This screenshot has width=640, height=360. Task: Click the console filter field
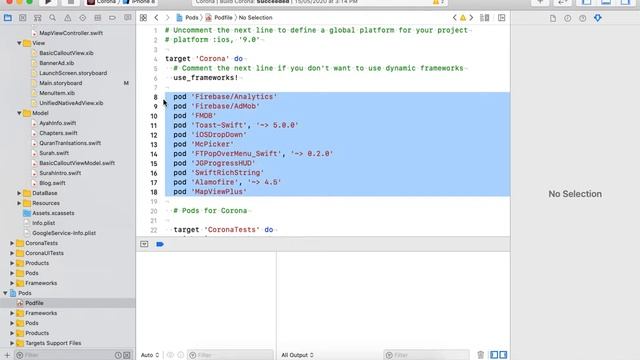[x=426, y=355]
